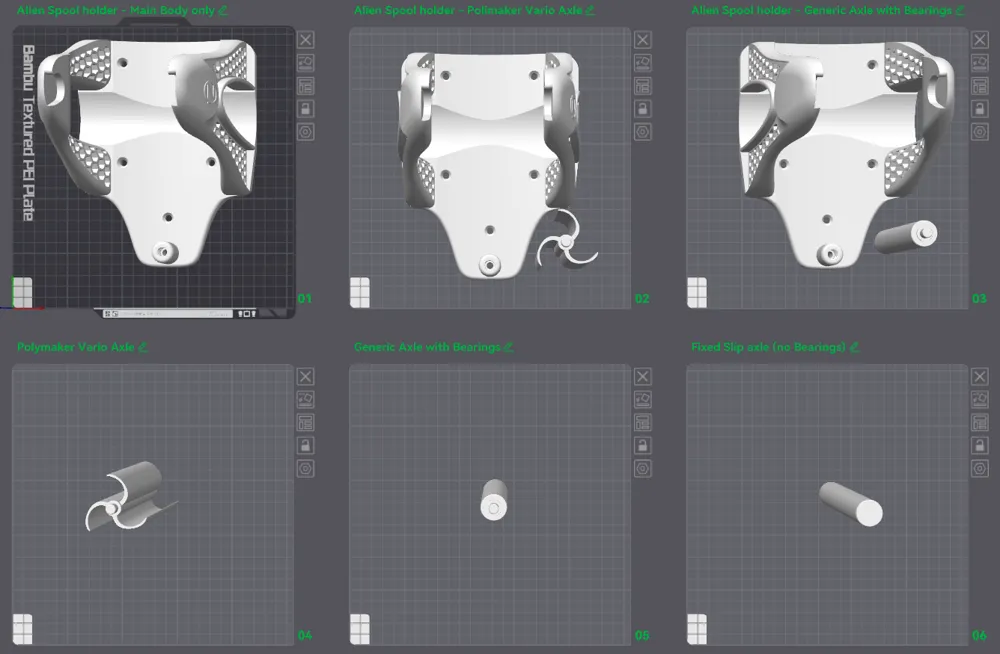Toggle lock on plate 01
The width and height of the screenshot is (1000, 654).
coord(306,109)
